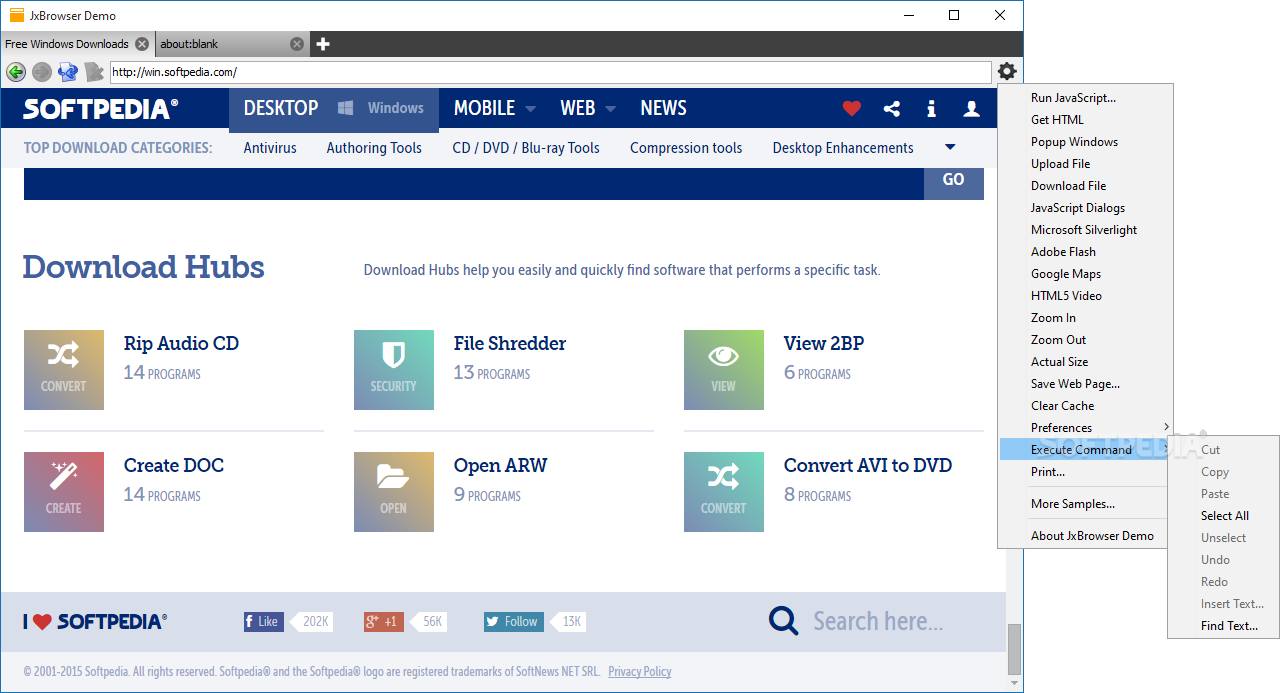Choose Clear Cache from menu

(1062, 406)
